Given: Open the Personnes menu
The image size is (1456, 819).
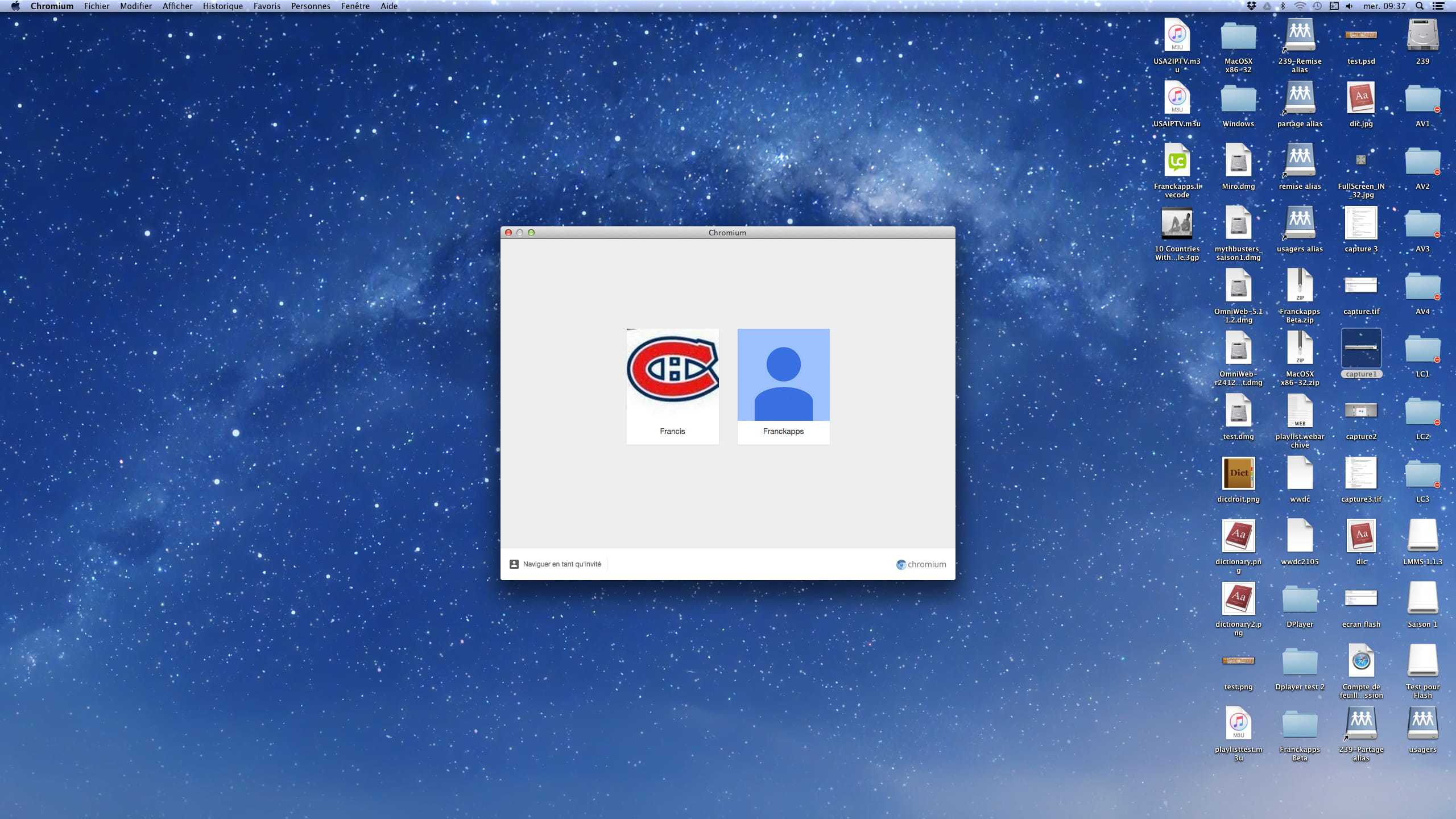Looking at the screenshot, I should [311, 6].
